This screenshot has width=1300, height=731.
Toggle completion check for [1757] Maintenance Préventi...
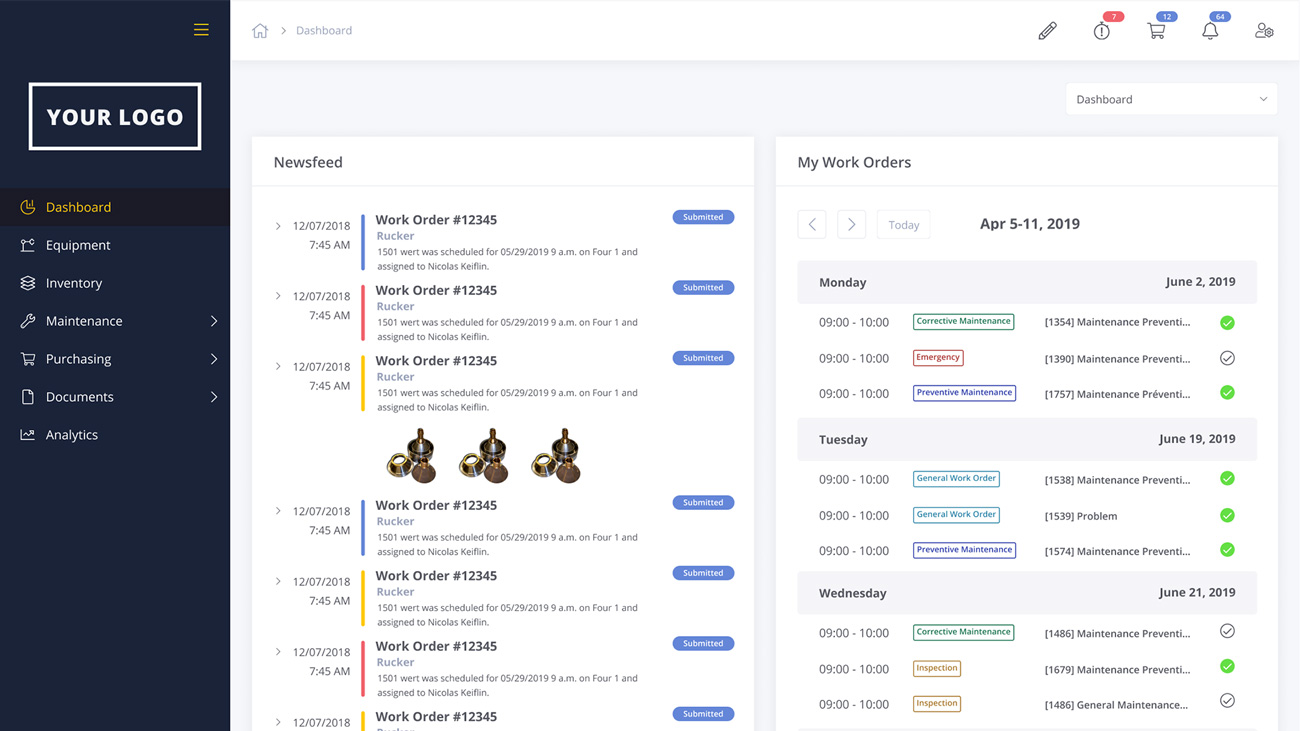point(1227,393)
